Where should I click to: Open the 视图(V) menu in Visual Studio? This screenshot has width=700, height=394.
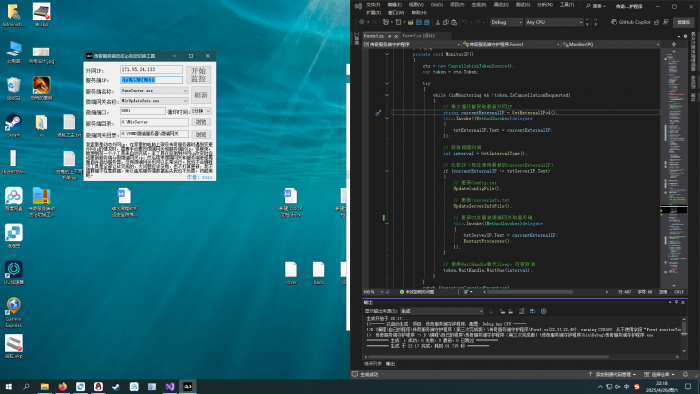click(x=416, y=5)
